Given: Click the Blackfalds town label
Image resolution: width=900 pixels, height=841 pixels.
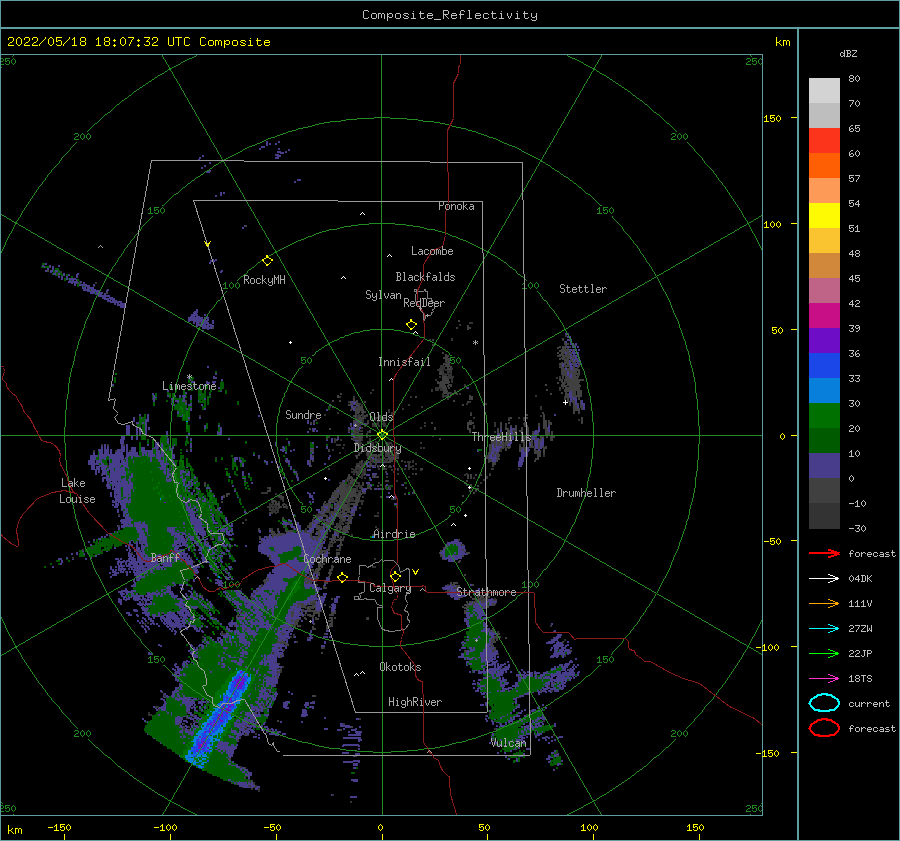Looking at the screenshot, I should click(x=425, y=277).
